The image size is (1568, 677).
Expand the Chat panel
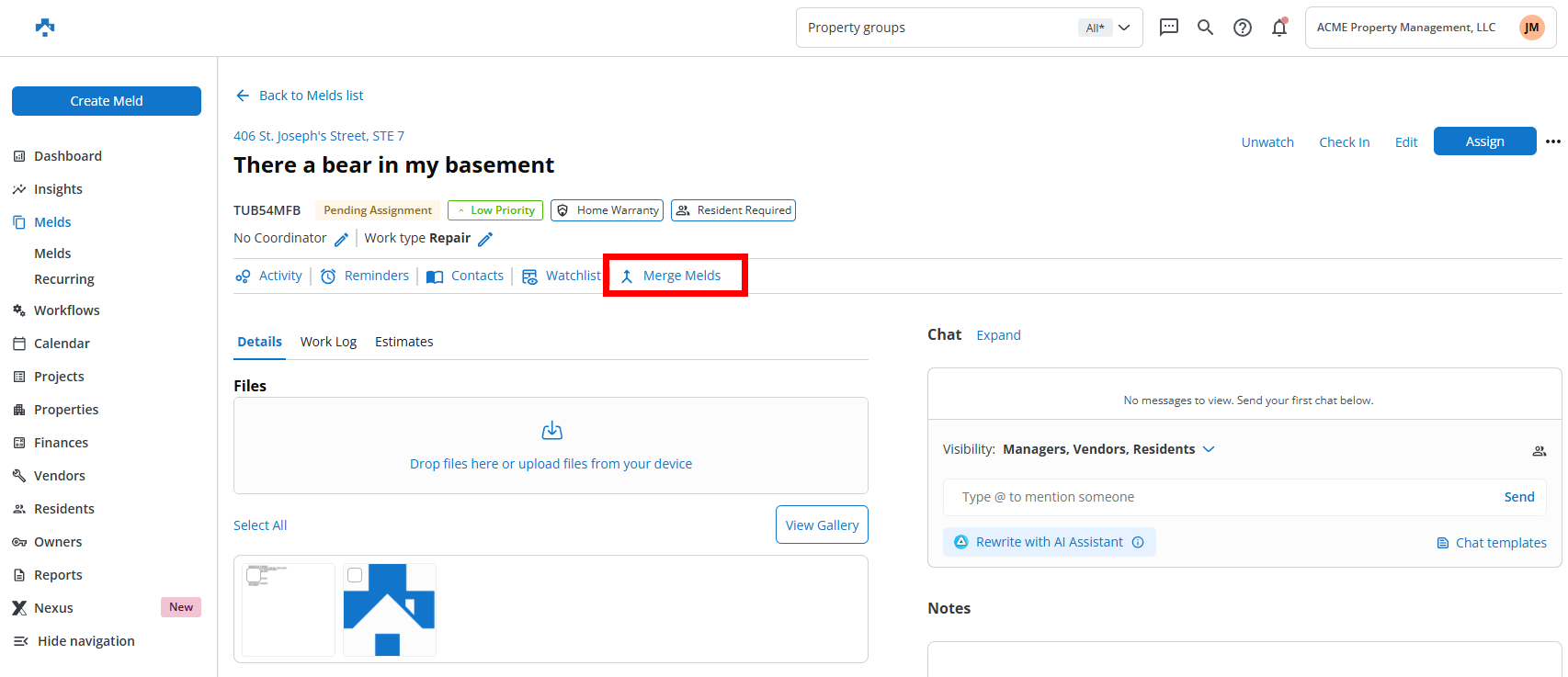(x=998, y=335)
